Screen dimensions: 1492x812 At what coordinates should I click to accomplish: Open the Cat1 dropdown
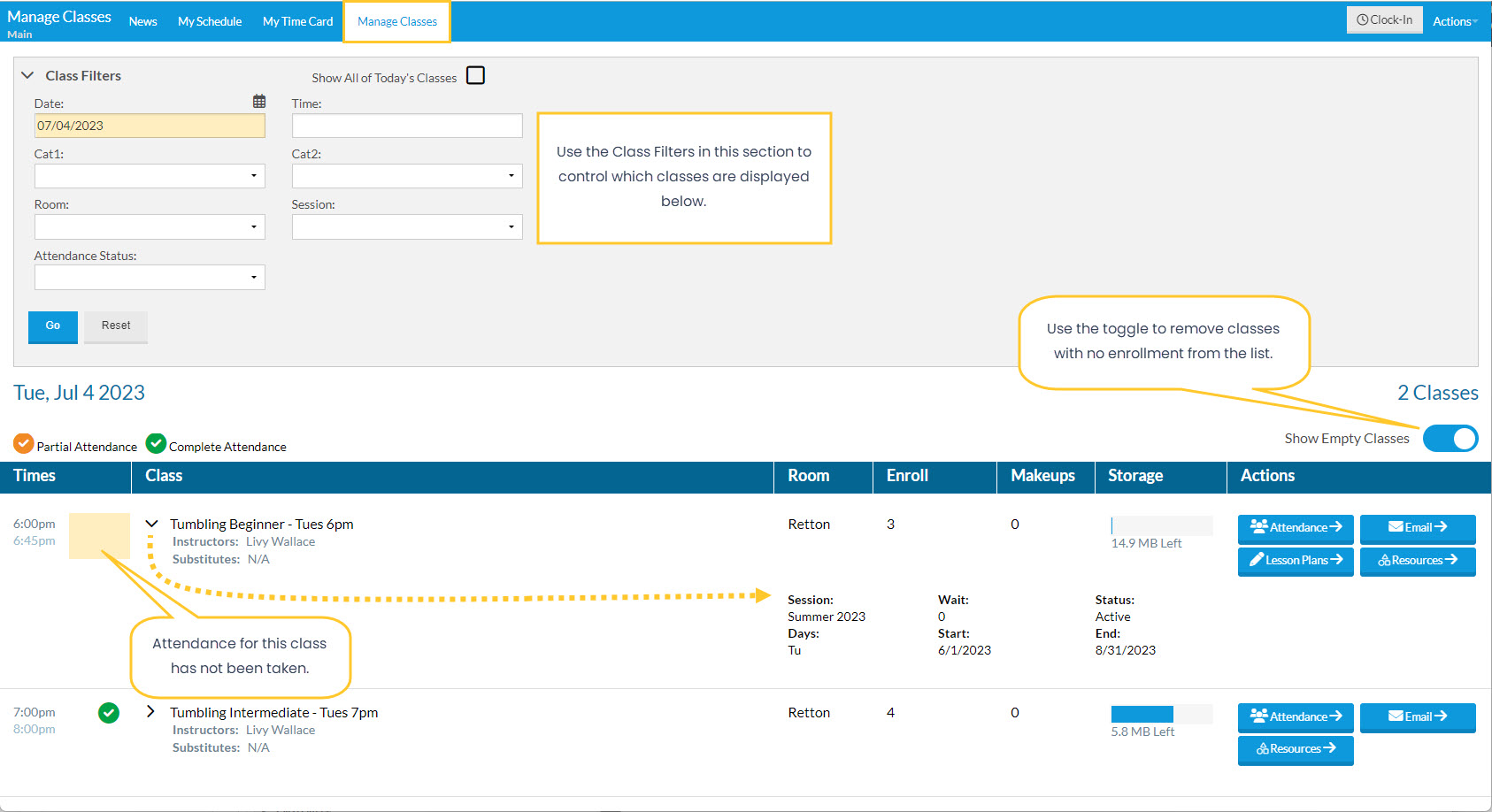[150, 176]
